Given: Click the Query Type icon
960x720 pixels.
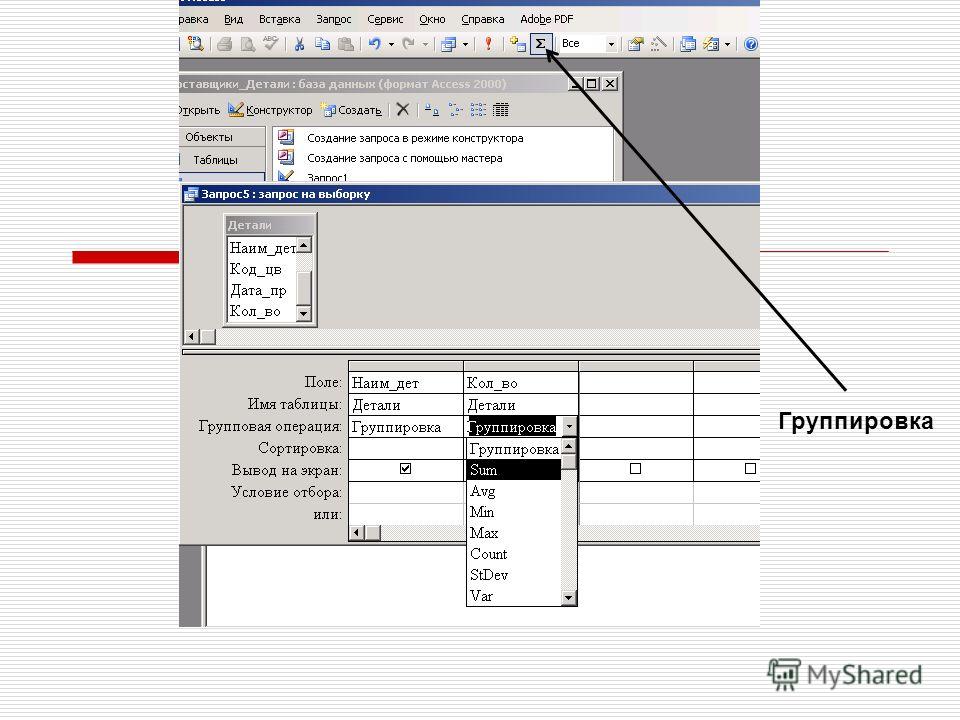Looking at the screenshot, I should pos(449,43).
